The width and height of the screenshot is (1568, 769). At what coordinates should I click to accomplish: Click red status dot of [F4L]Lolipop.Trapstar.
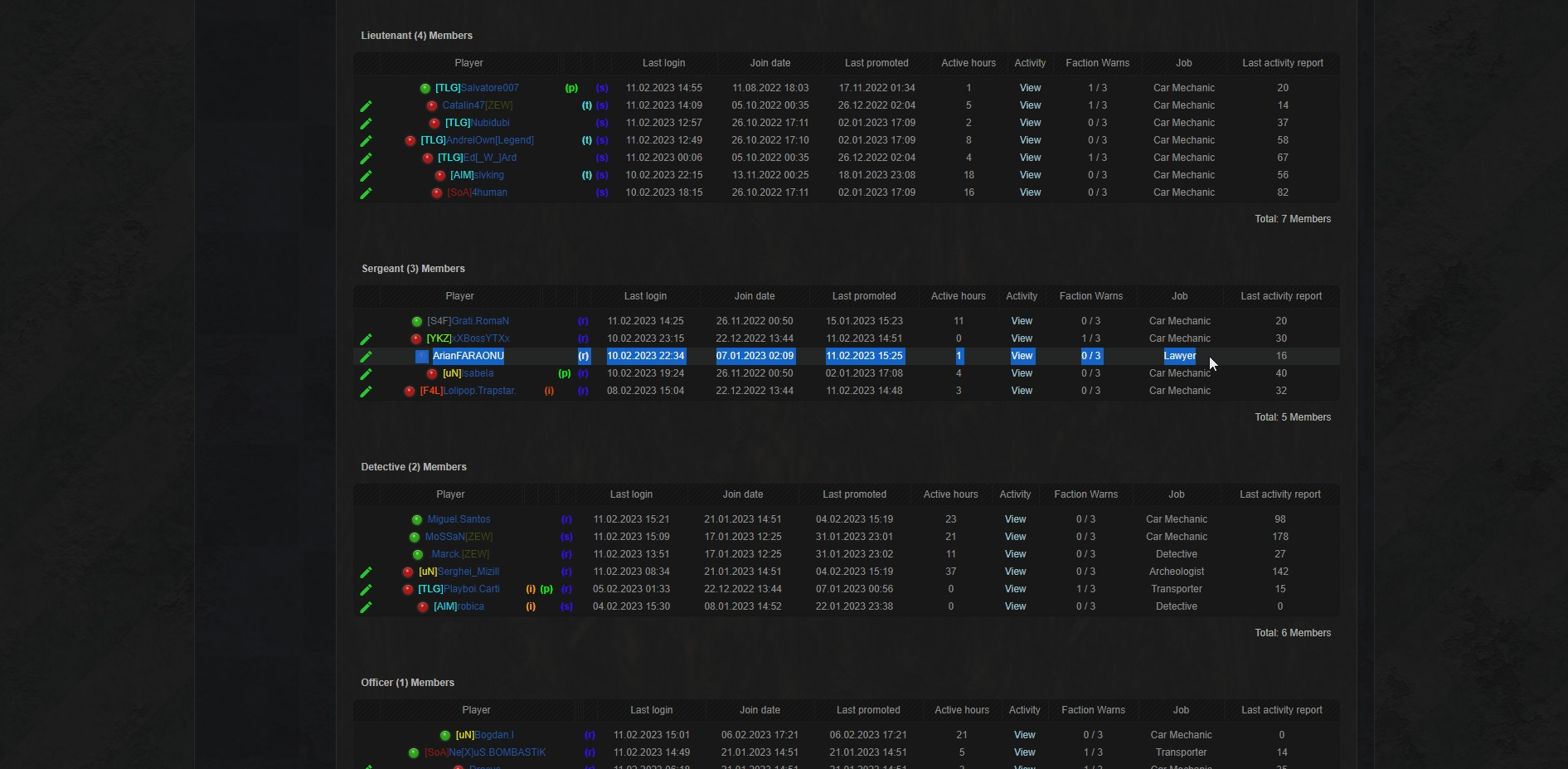410,392
